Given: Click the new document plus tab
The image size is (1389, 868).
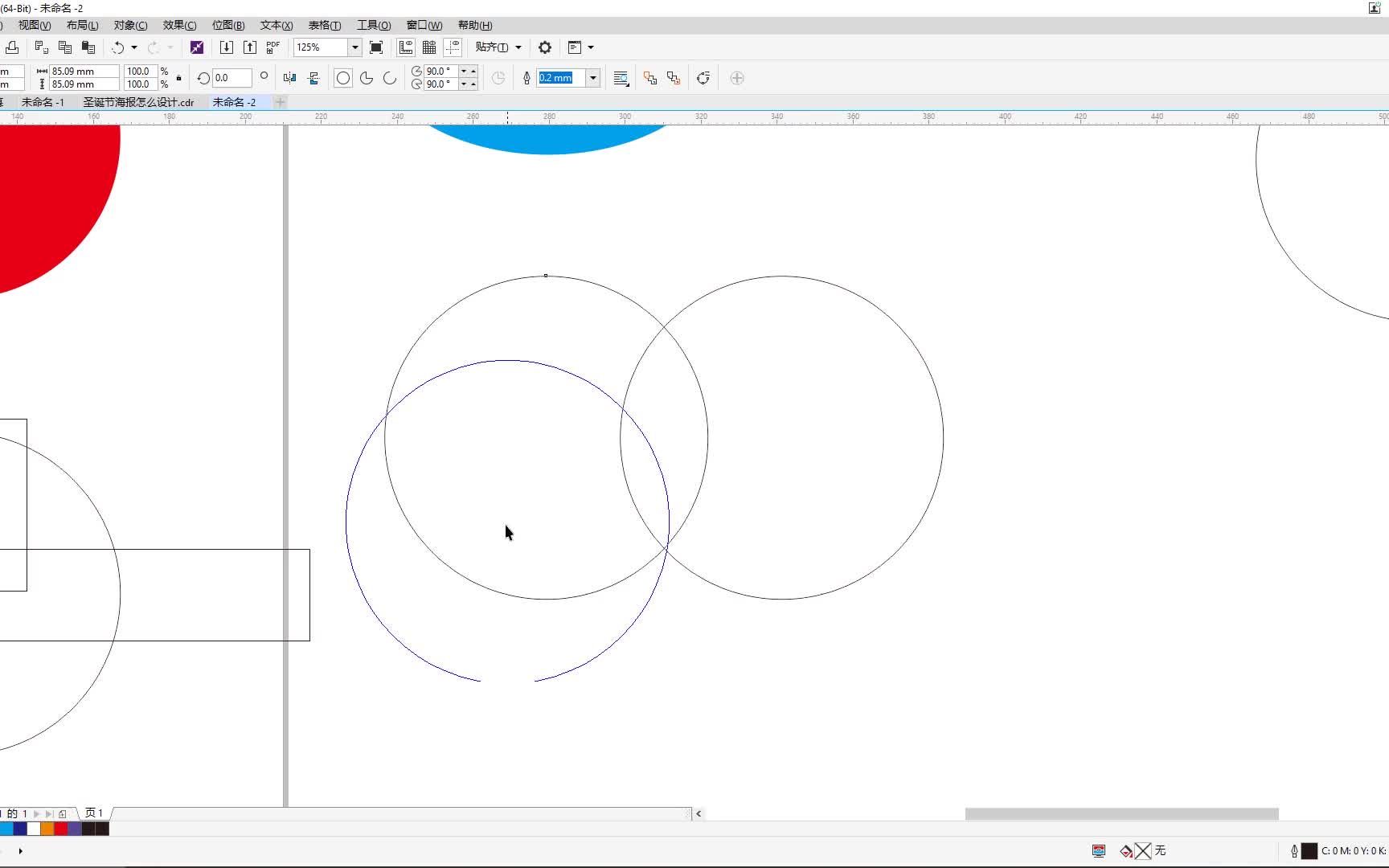Looking at the screenshot, I should tap(280, 102).
